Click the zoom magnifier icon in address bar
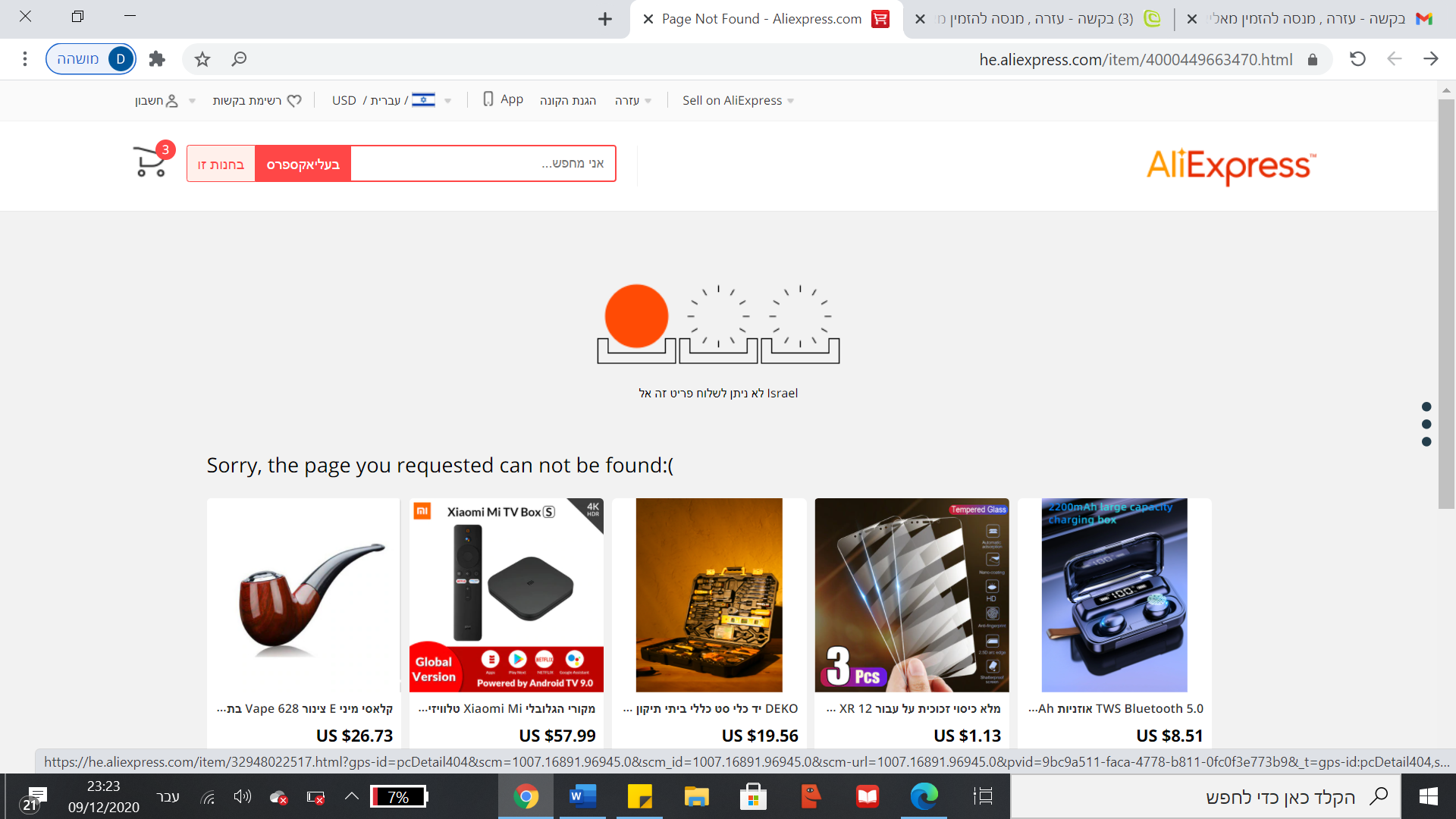The image size is (1456, 819). click(239, 59)
